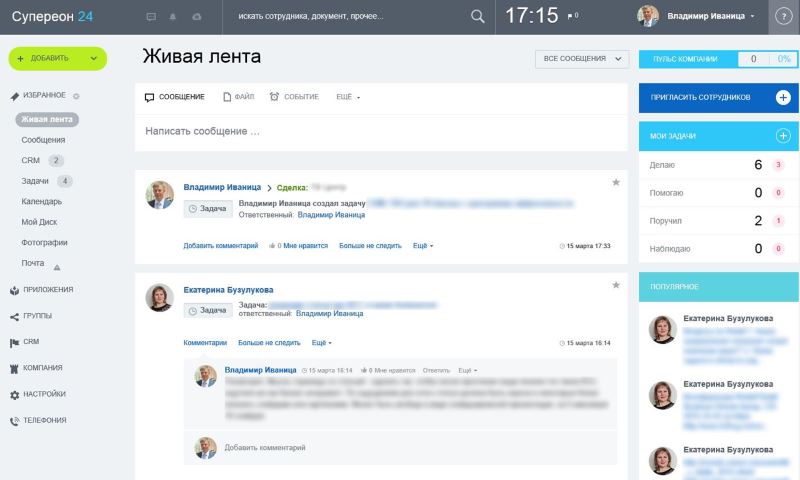Open Задачи in sidebar menu

click(x=35, y=181)
